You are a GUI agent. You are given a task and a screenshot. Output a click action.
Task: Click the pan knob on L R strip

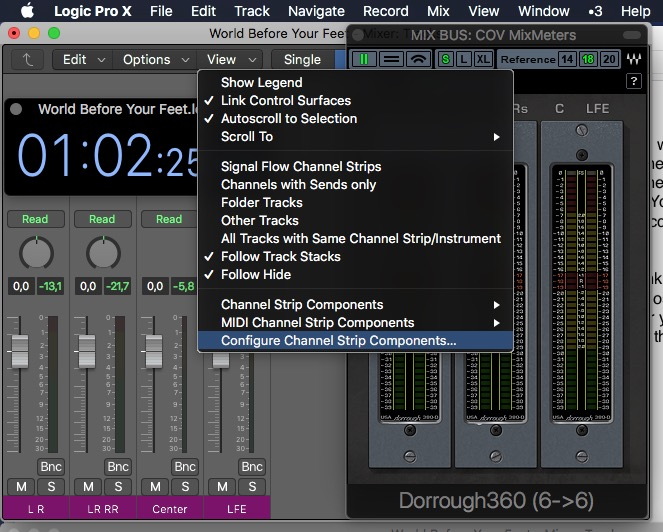tap(36, 253)
